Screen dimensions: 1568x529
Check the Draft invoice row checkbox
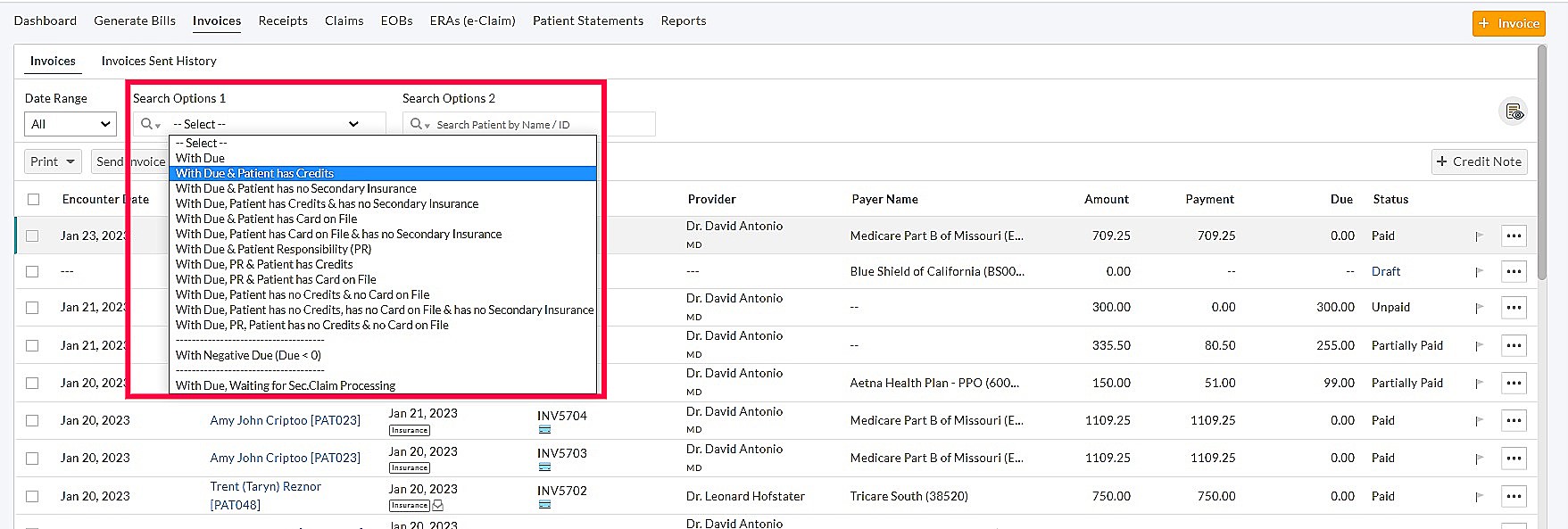(32, 272)
